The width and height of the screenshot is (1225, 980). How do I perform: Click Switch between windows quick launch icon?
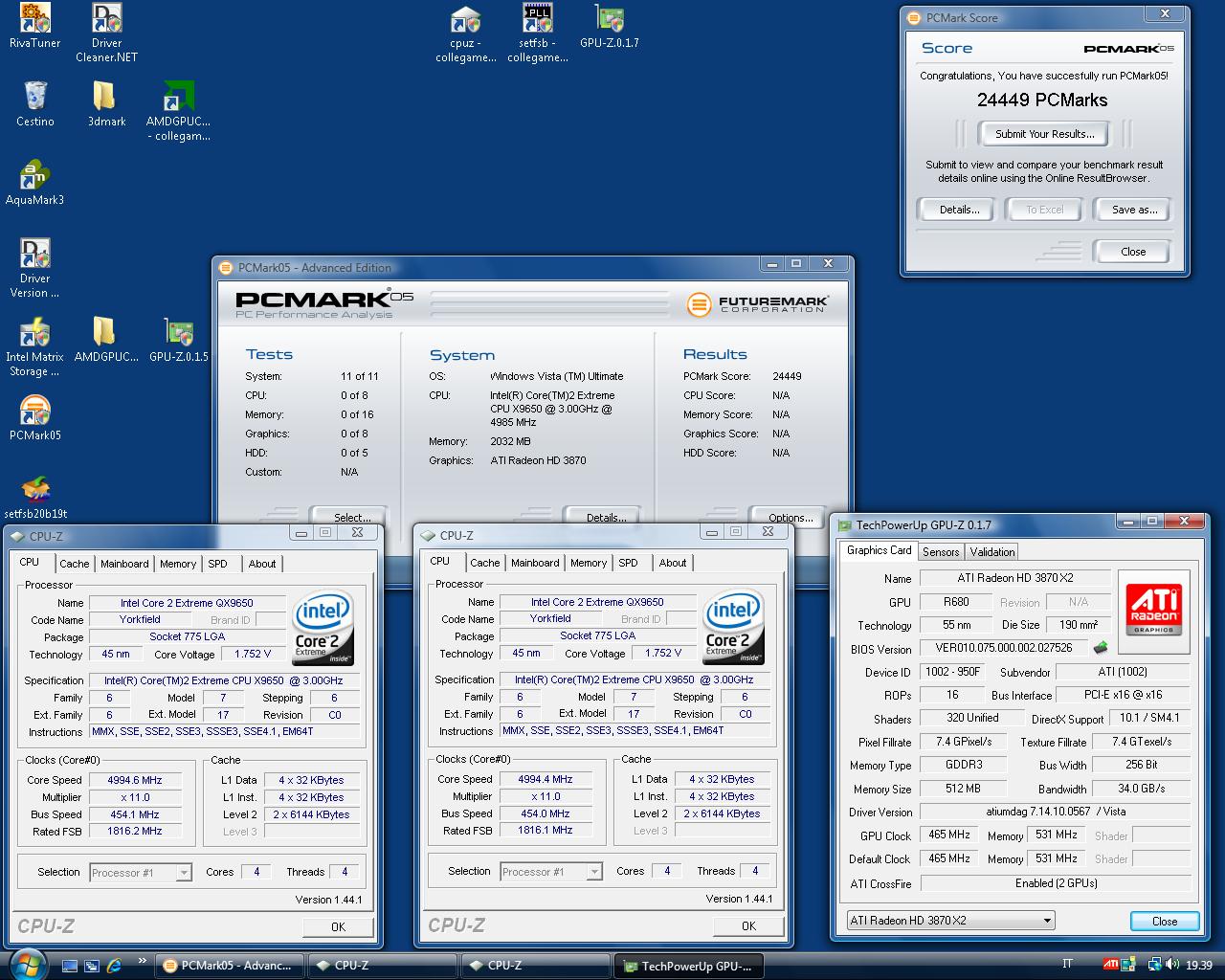[x=92, y=966]
